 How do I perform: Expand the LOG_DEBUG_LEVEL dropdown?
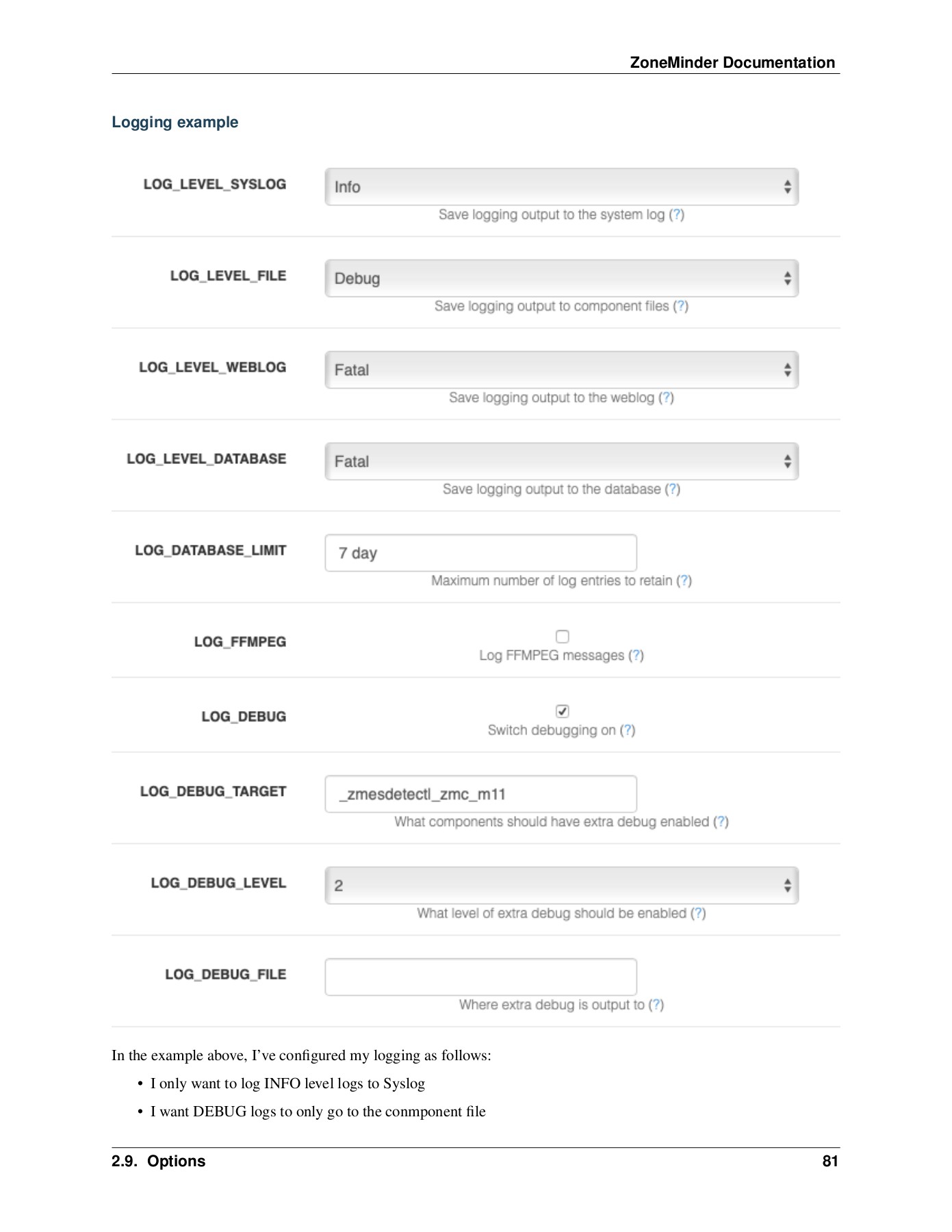point(561,886)
